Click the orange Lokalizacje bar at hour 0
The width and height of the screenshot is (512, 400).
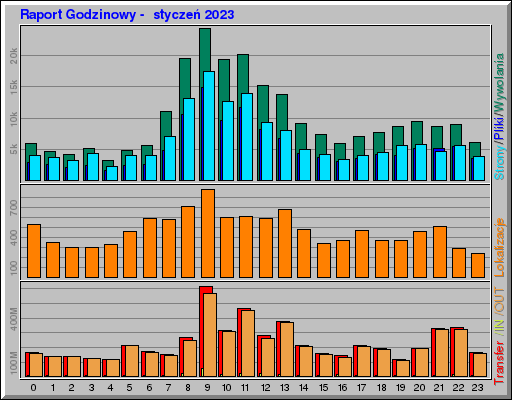coord(34,251)
